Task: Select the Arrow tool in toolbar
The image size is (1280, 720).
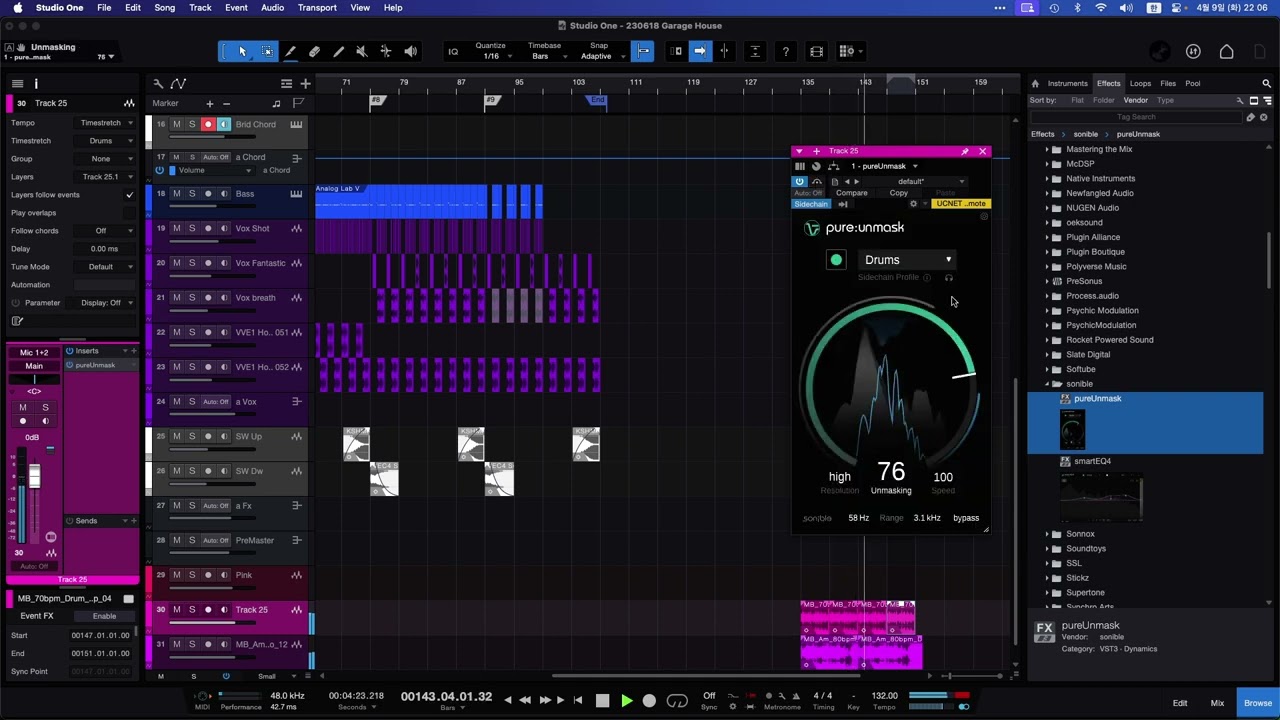Action: click(x=242, y=51)
